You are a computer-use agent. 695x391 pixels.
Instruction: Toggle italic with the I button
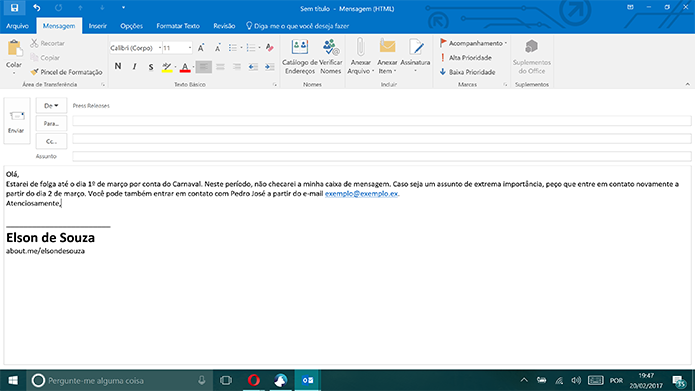coord(134,67)
